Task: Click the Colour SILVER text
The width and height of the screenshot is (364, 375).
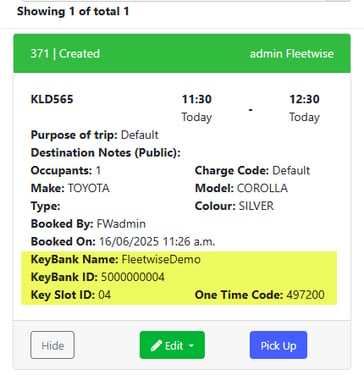Action: (x=256, y=206)
